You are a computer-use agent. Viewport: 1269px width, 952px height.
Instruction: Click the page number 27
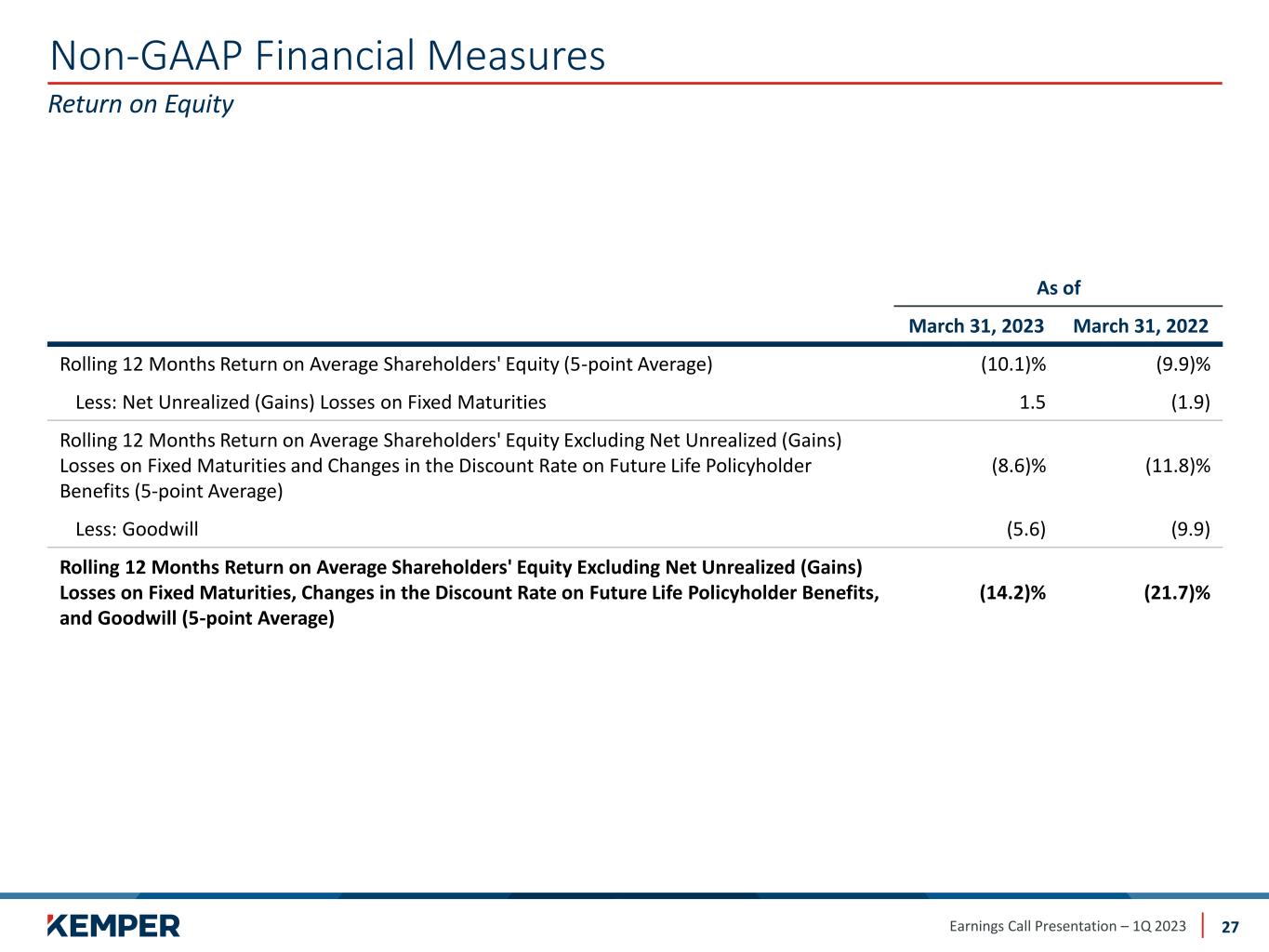tap(1230, 926)
